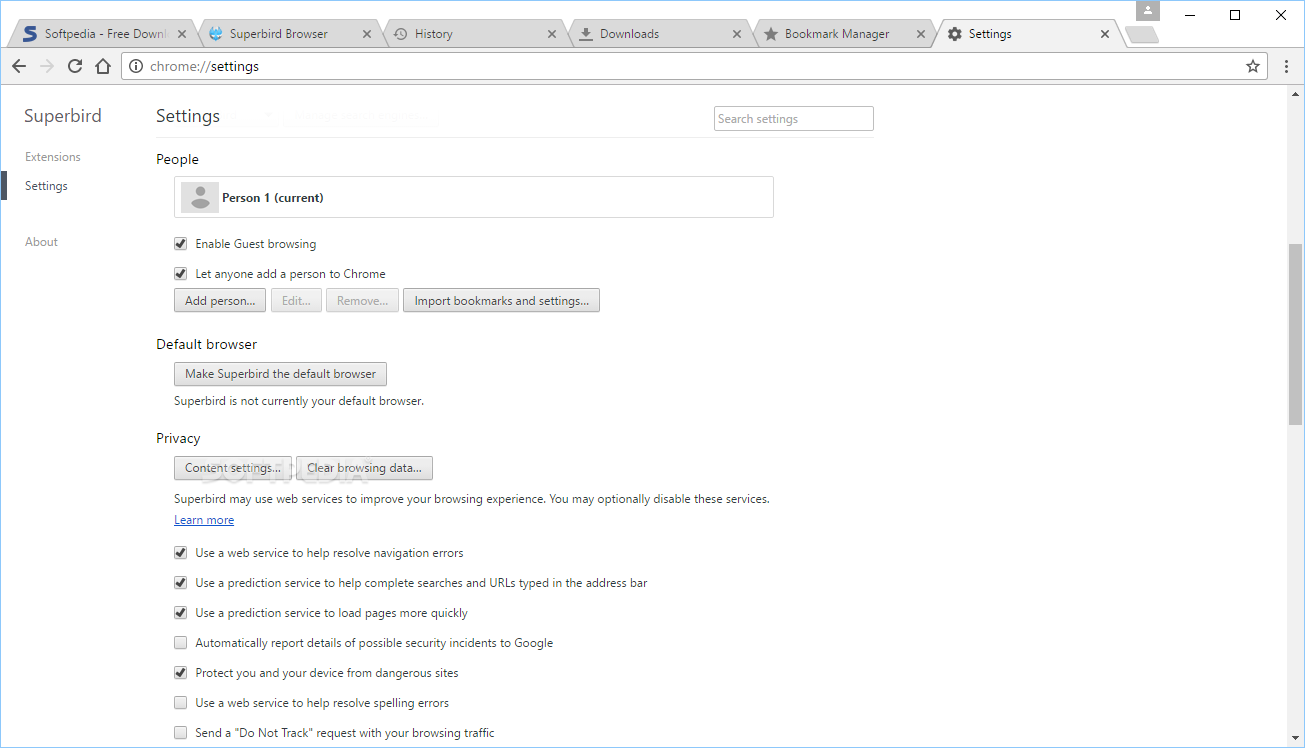The width and height of the screenshot is (1305, 748).
Task: Click the Edit person button
Action: (296, 300)
